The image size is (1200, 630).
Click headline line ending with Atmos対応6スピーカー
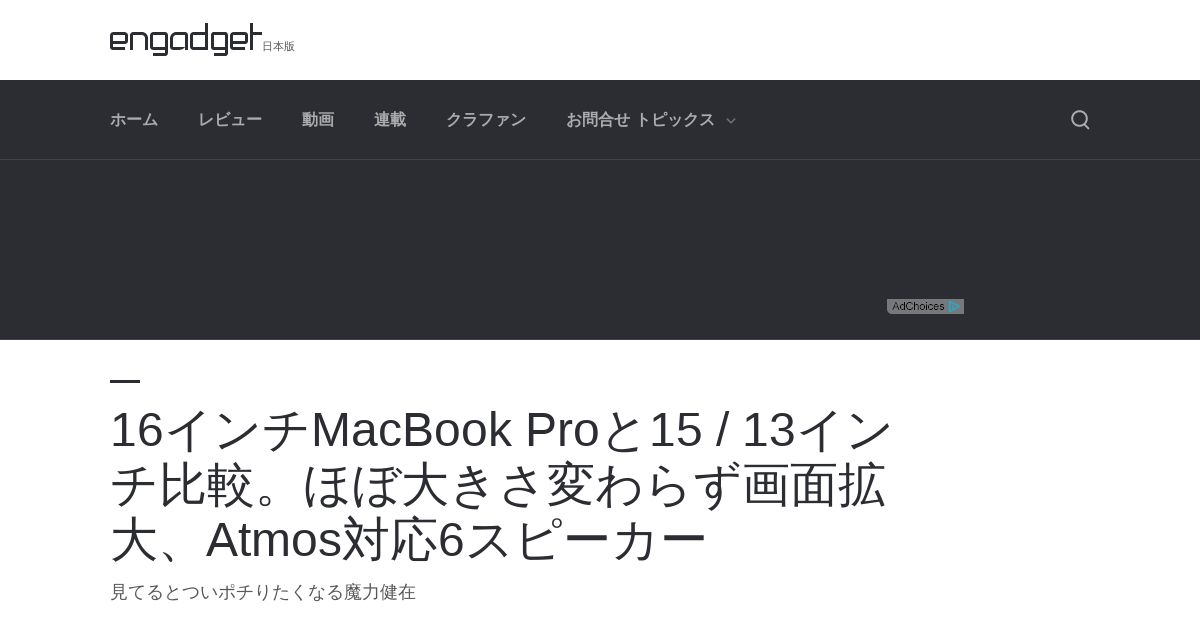click(x=408, y=540)
